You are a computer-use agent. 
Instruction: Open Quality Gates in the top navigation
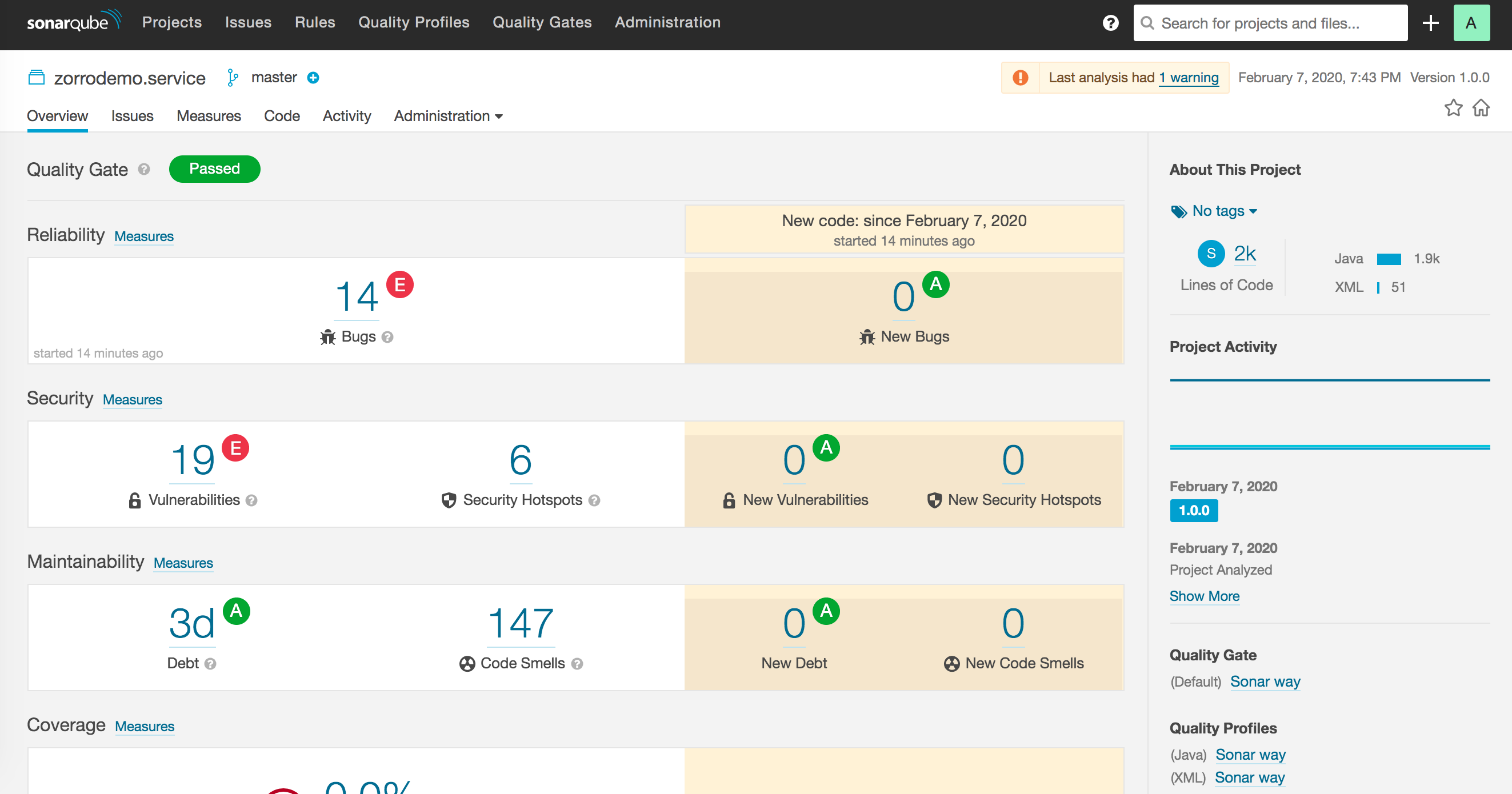pos(542,22)
